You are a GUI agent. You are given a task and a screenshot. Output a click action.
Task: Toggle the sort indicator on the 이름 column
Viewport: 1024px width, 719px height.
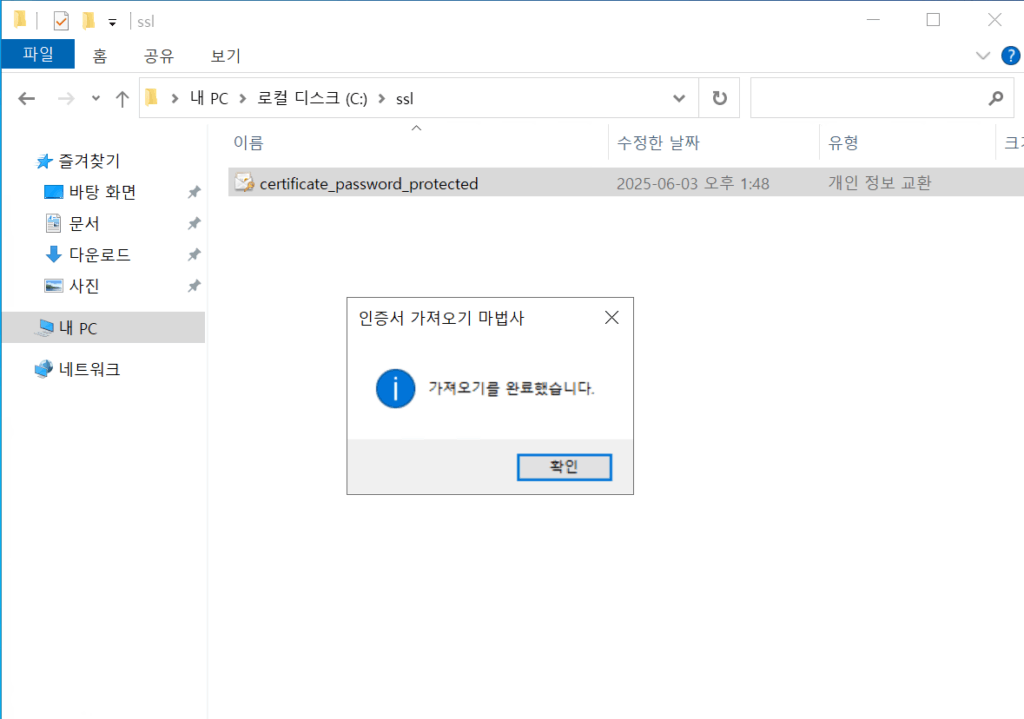pyautogui.click(x=416, y=128)
